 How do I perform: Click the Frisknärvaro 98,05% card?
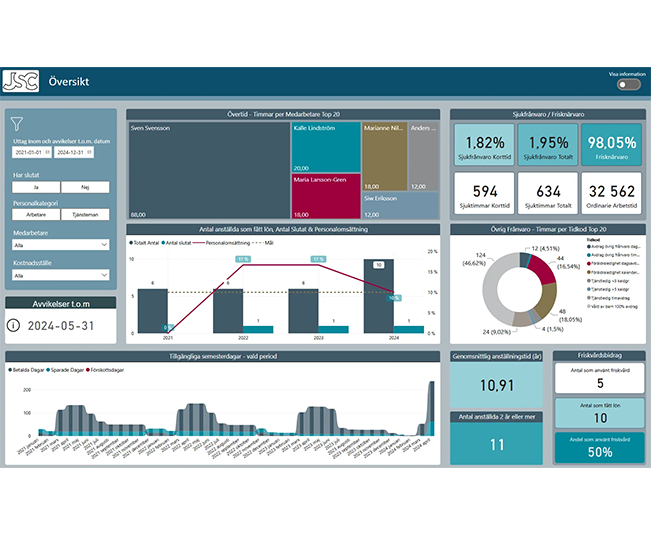(612, 144)
